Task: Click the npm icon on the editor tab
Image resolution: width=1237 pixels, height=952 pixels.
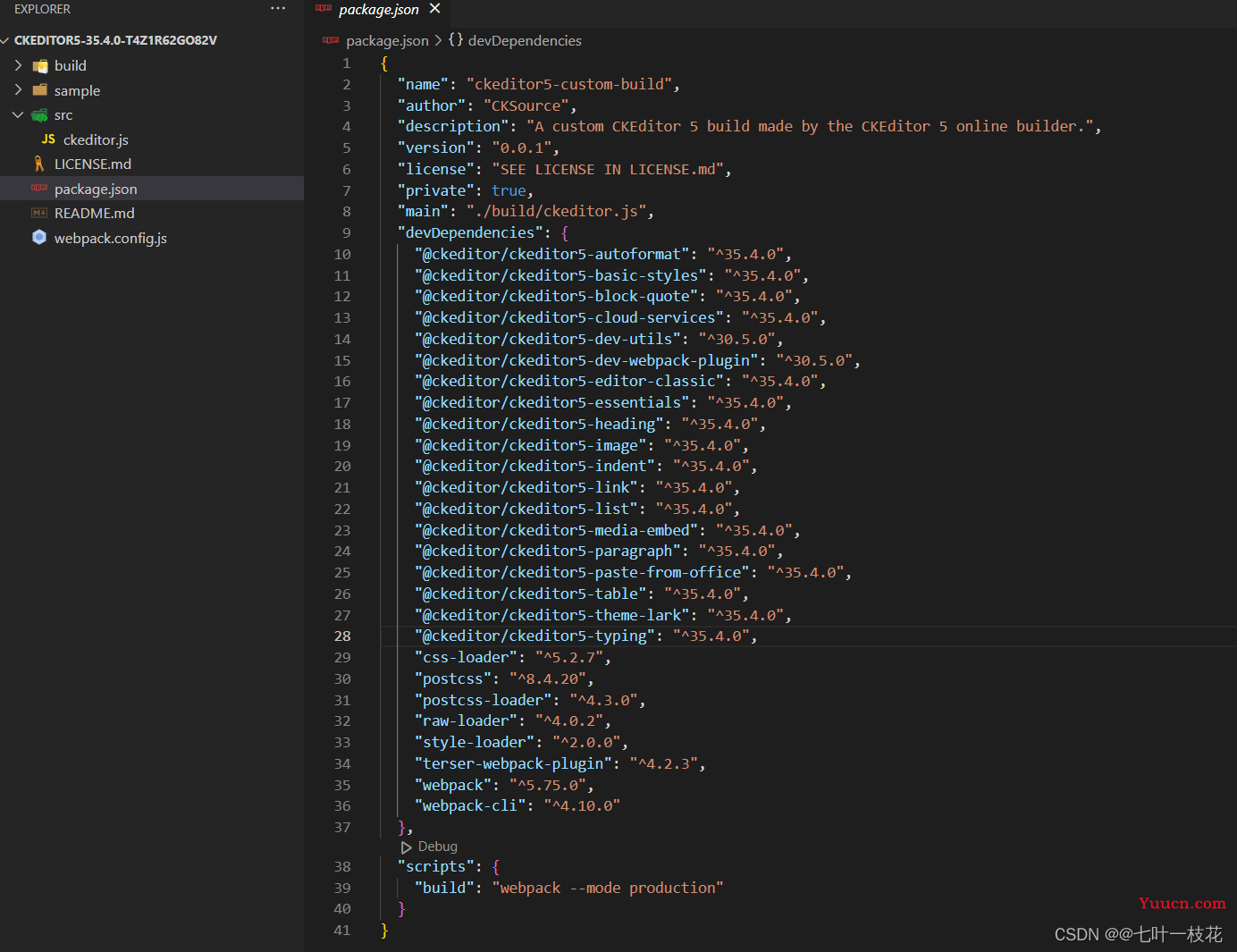Action: [x=324, y=8]
